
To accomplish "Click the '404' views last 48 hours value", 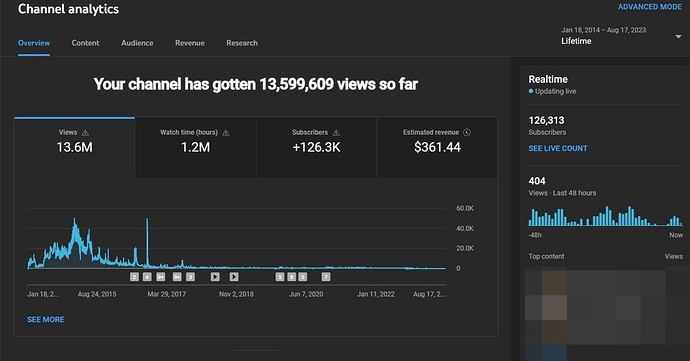I will [x=537, y=181].
